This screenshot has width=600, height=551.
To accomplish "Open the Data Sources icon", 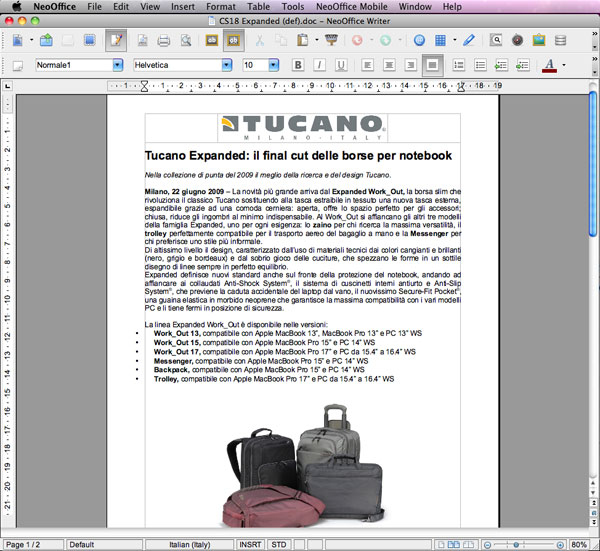I will coord(561,40).
